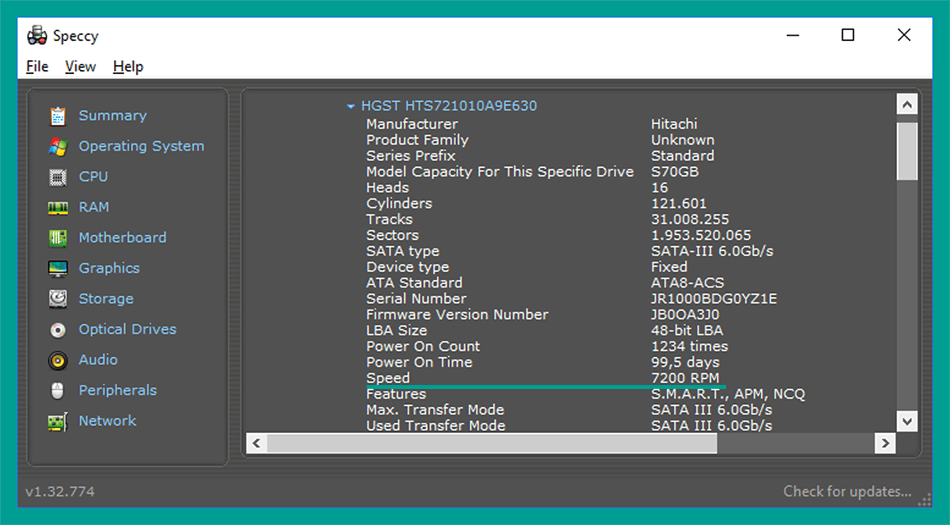950x525 pixels.
Task: Click the Power On Time 99,5 days
Action: [685, 362]
